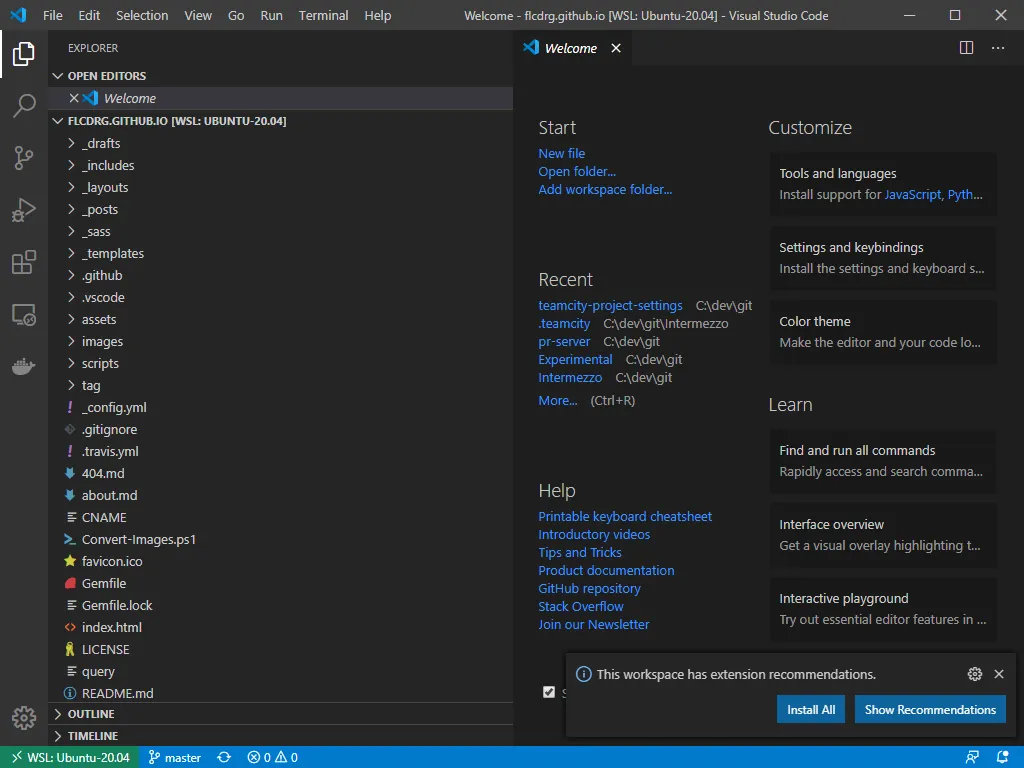Click Install All for recommended extensions
Image resolution: width=1024 pixels, height=768 pixels.
pos(810,709)
